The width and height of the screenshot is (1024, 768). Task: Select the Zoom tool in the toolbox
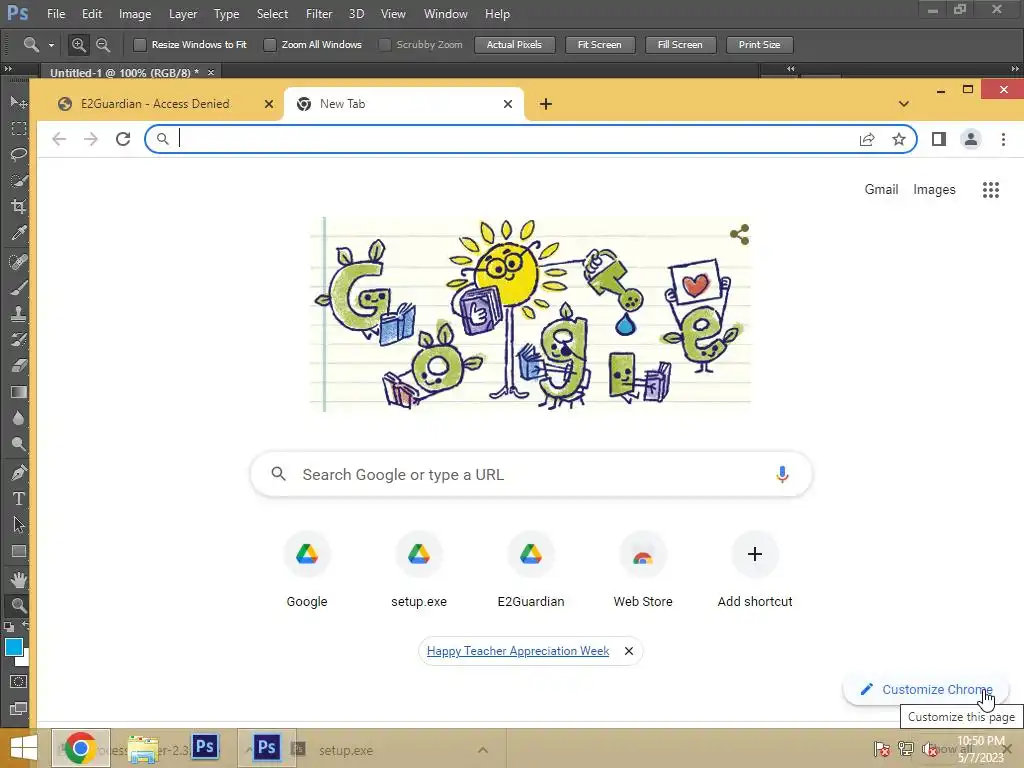18,605
